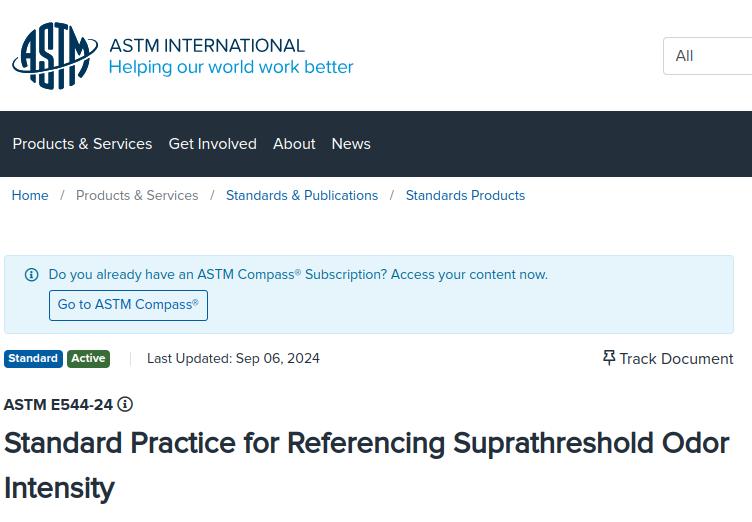Click the Go to ASTM Compass button

pyautogui.click(x=128, y=305)
